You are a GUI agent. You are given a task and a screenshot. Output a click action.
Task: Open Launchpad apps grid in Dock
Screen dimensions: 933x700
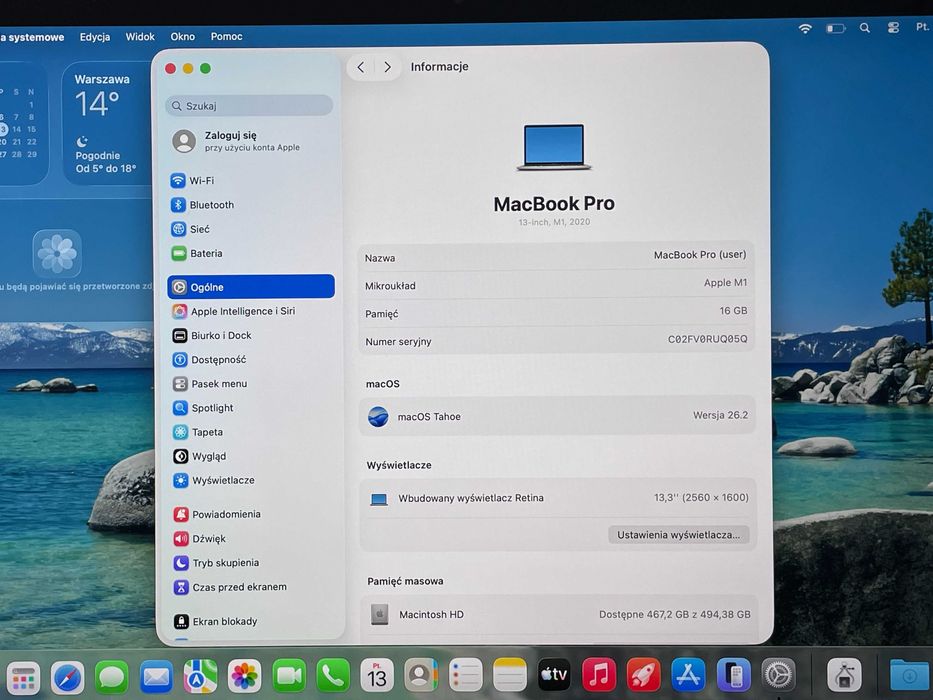23,679
